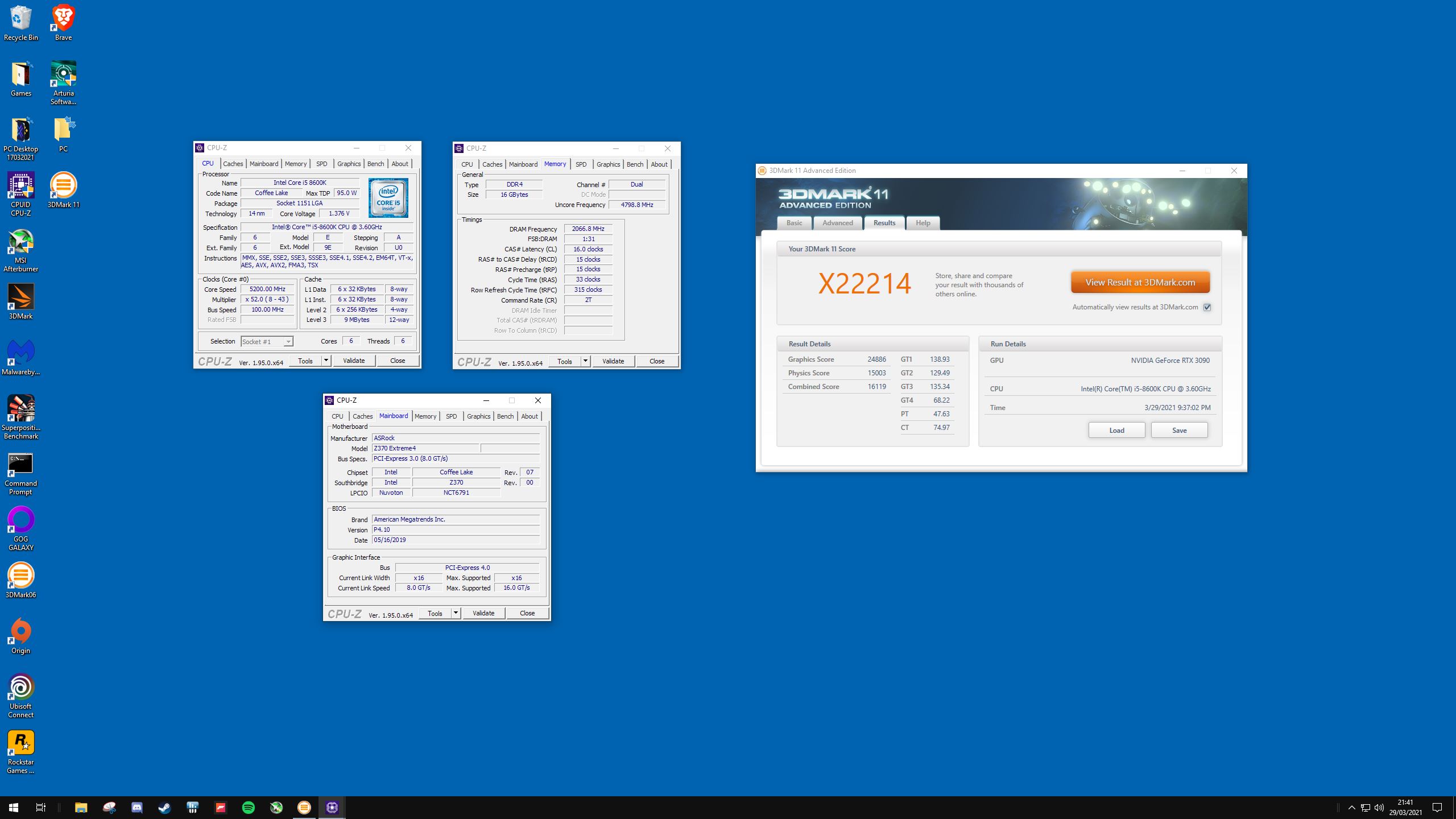Viewport: 1456px width, 819px height.
Task: Open the Socket #1 selection dropdown
Action: 267,341
